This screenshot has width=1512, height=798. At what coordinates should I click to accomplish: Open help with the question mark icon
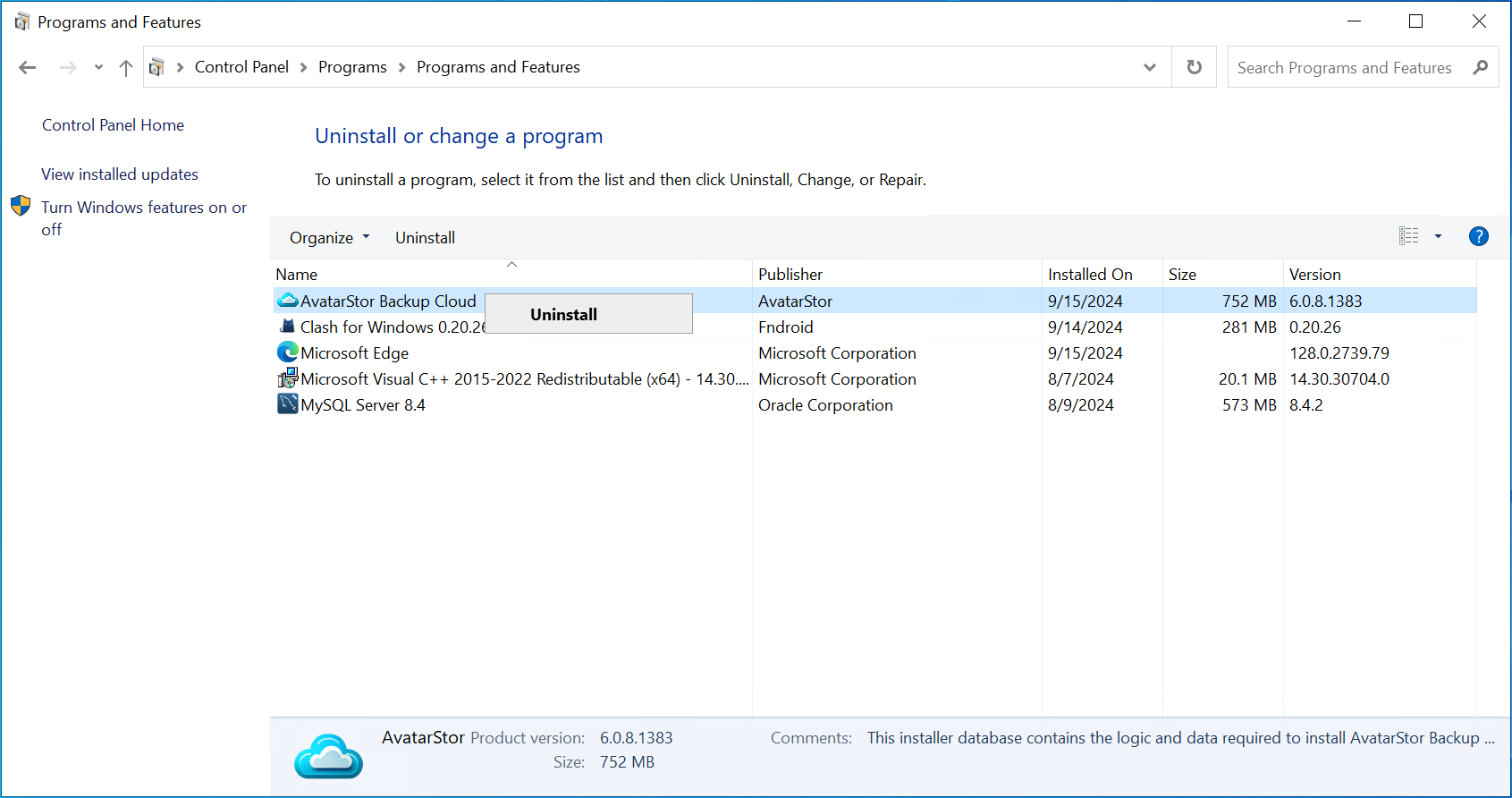[x=1479, y=236]
